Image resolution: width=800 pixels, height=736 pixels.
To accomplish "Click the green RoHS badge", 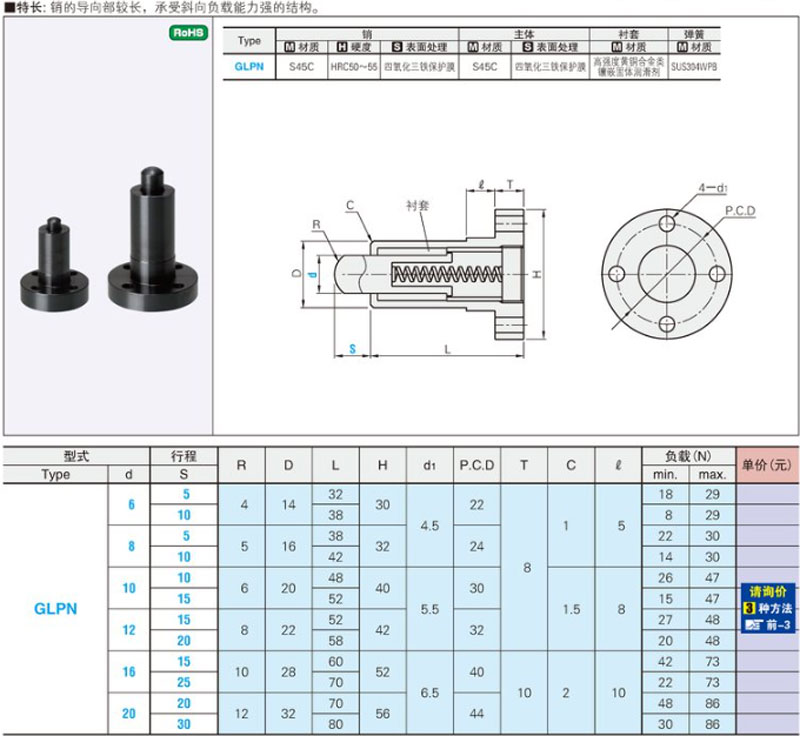I will pos(188,33).
